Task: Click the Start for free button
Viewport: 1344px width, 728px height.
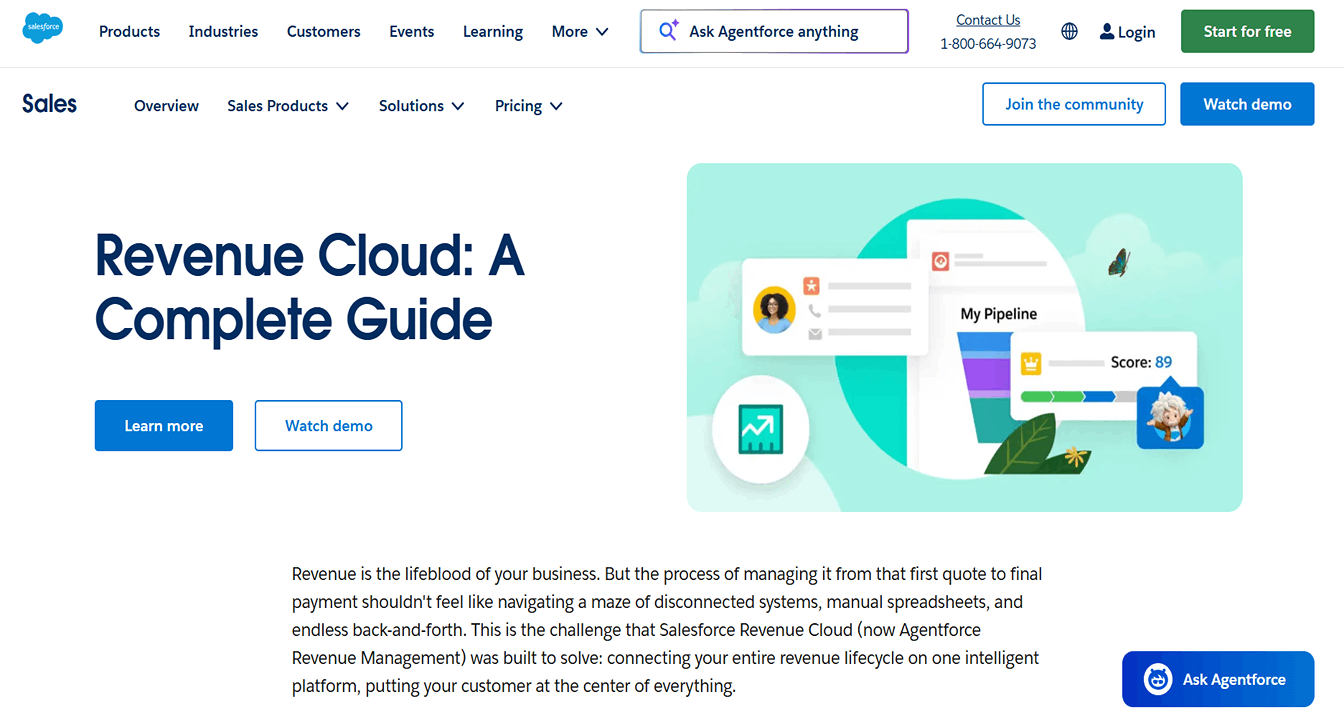Action: point(1247,31)
